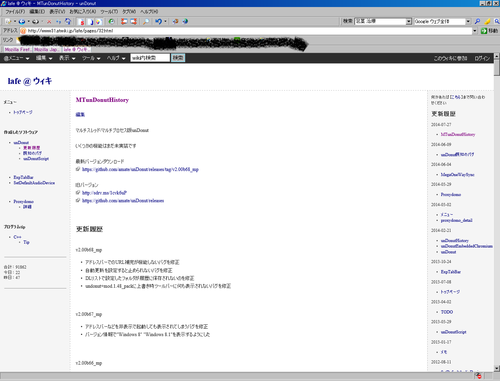This screenshot has height=381, width=500.
Task: Open the ファイル(F) menu
Action: (x=15, y=12)
